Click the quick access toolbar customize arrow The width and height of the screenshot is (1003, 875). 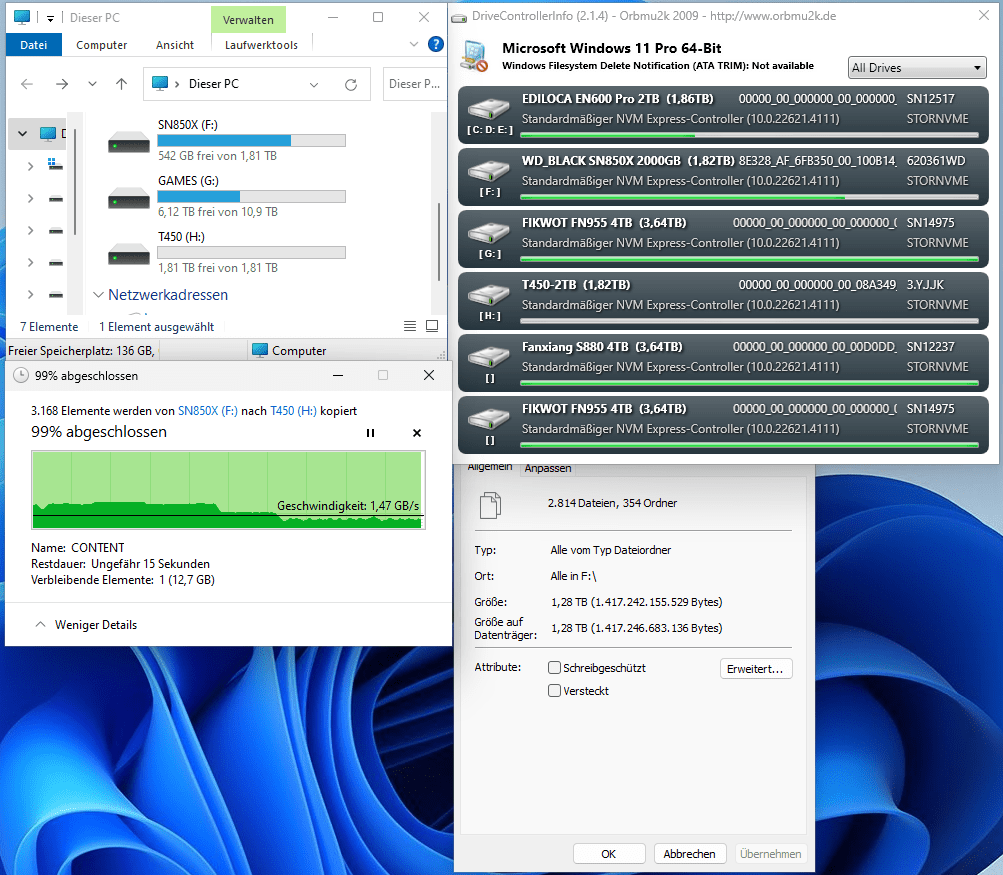point(50,19)
